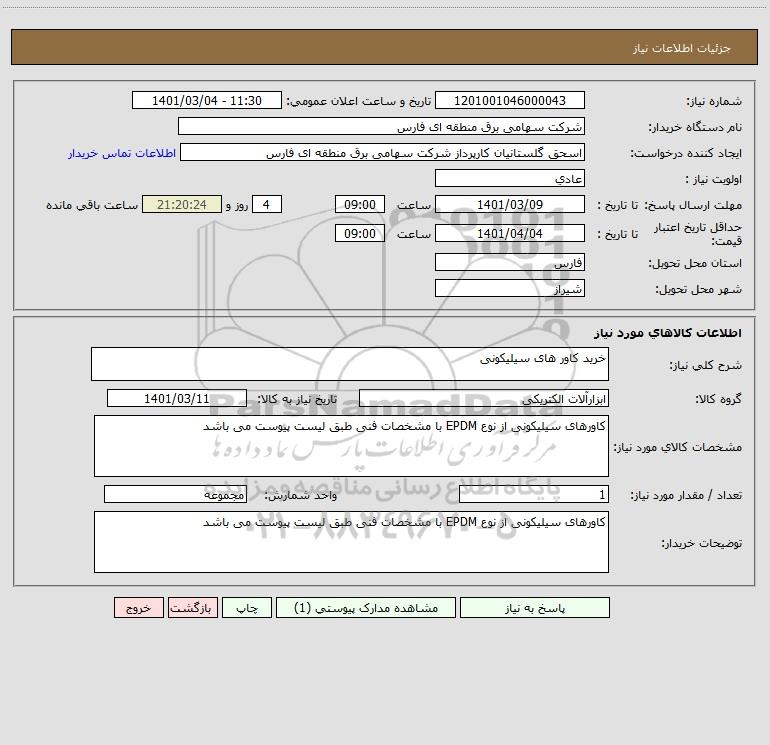770x745 pixels.
Task: Click the بازگشت back button
Action: [x=192, y=607]
